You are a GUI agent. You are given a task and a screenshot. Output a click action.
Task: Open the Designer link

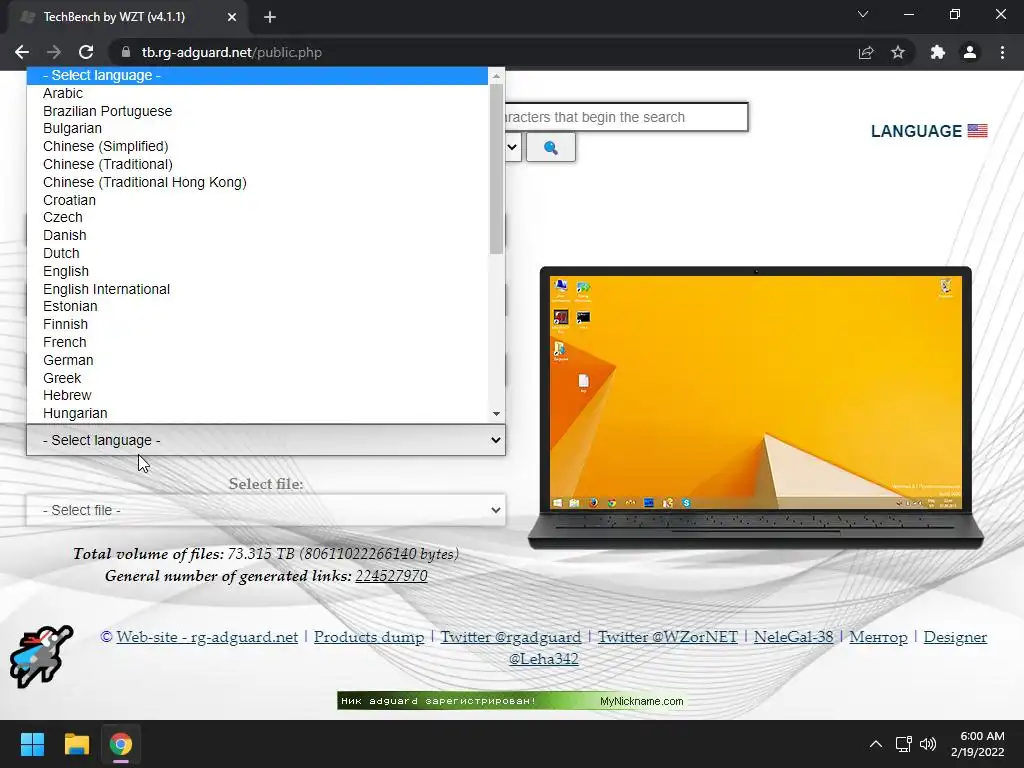[x=955, y=637]
